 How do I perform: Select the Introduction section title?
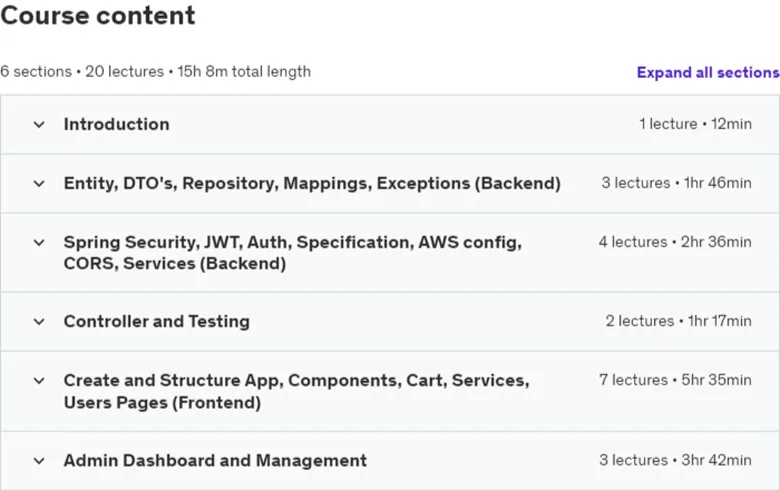pos(116,124)
